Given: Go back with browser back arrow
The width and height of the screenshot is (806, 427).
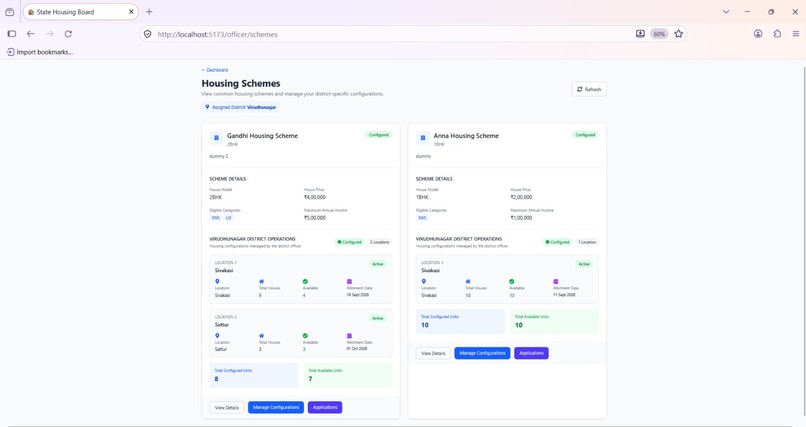Looking at the screenshot, I should coord(31,34).
